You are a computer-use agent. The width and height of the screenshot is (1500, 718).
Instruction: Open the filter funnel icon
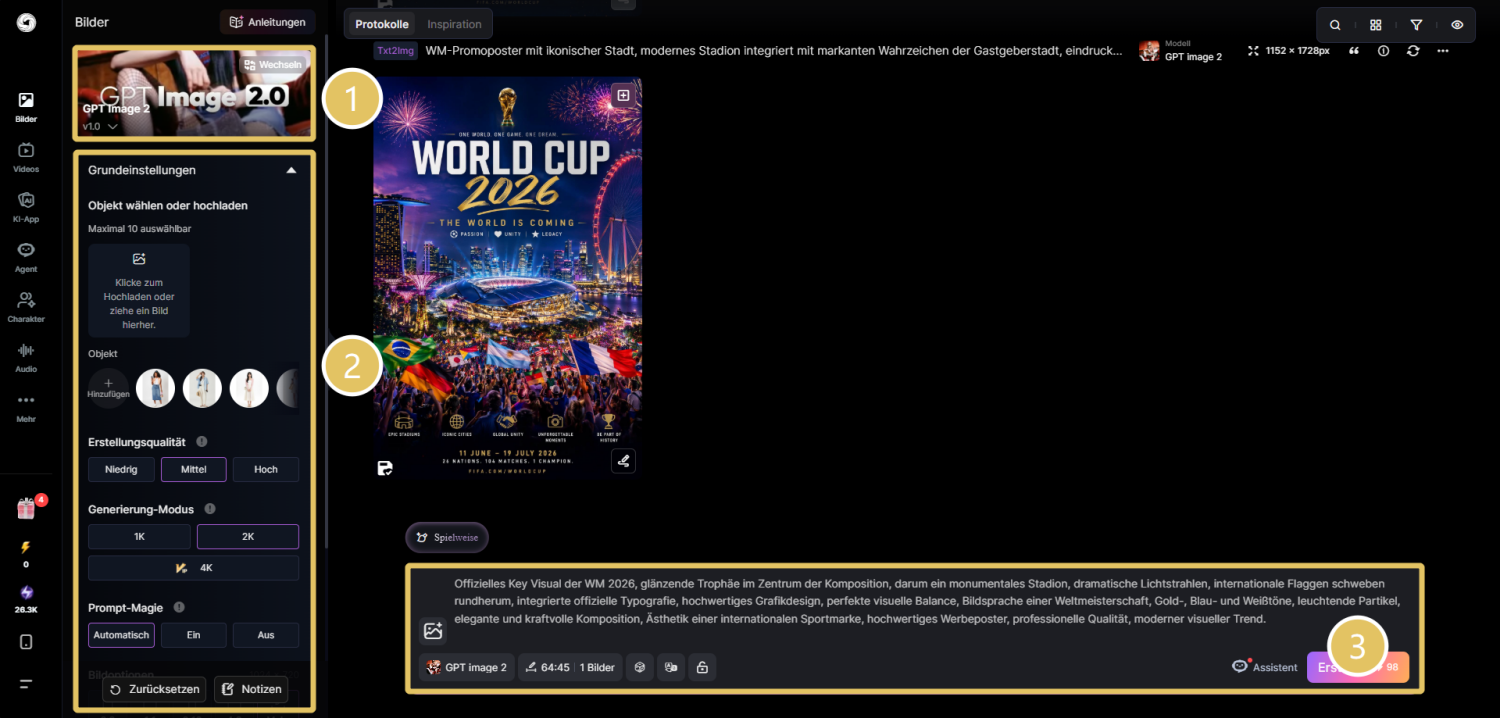click(x=1416, y=25)
